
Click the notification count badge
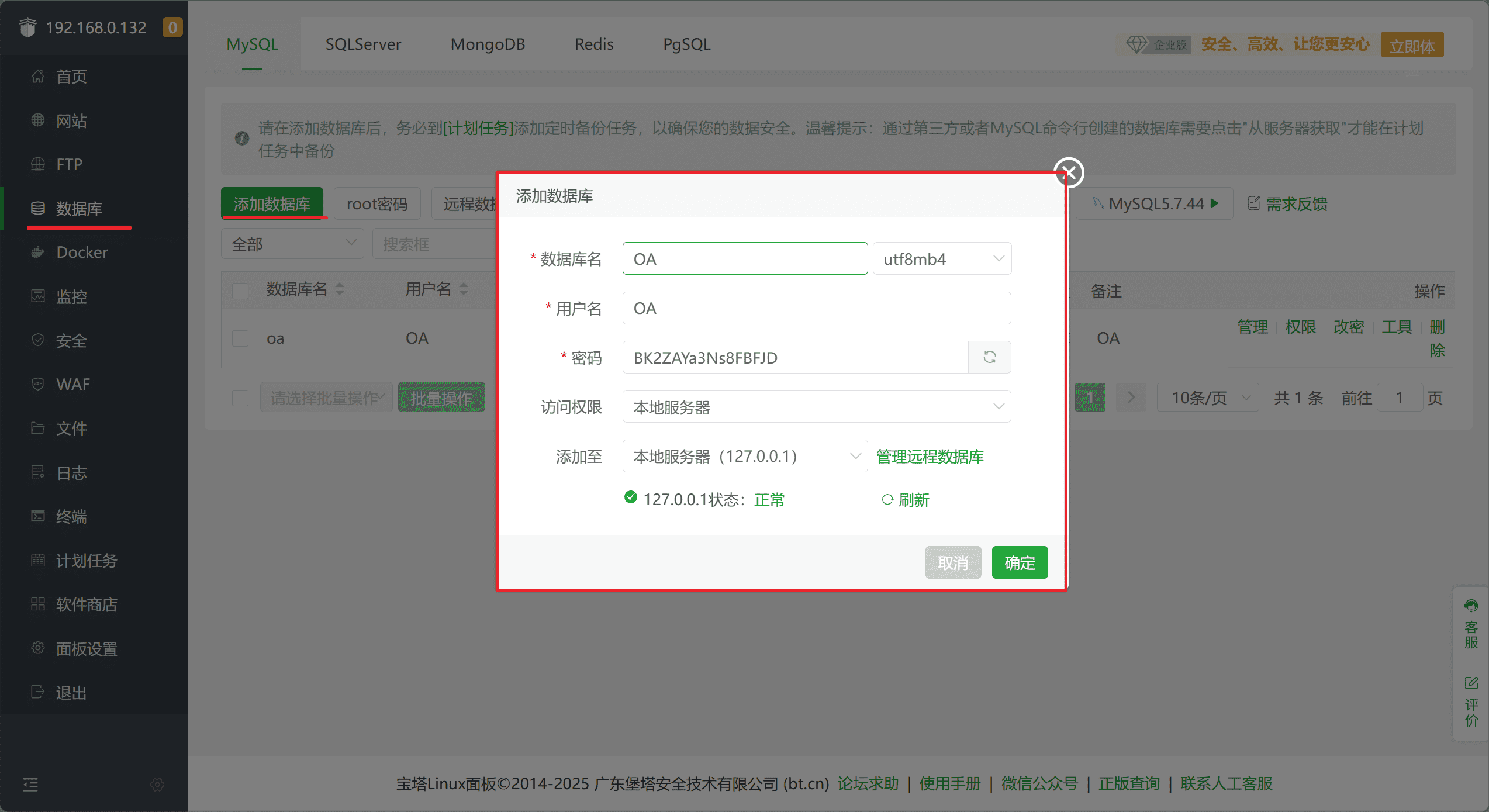172,27
